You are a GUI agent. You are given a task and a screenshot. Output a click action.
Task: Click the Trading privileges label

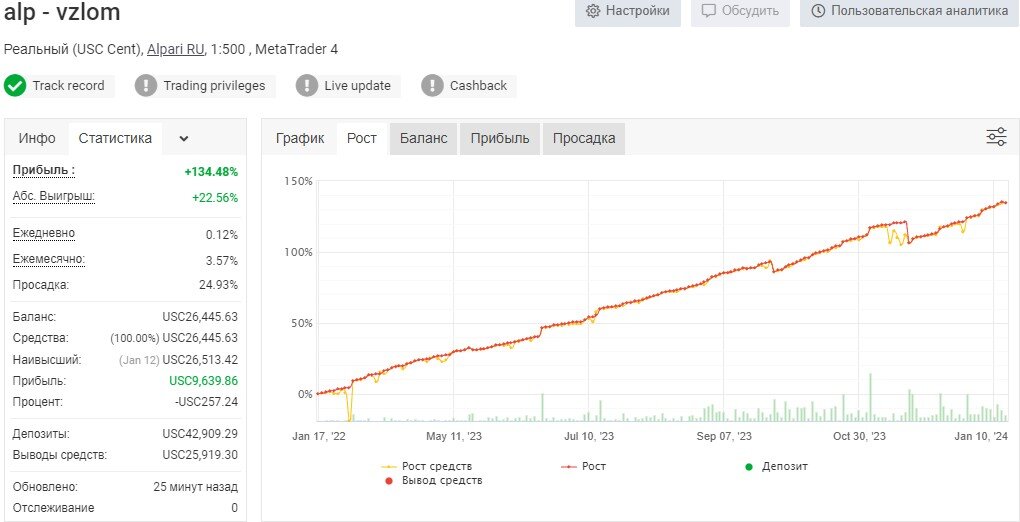coord(214,86)
